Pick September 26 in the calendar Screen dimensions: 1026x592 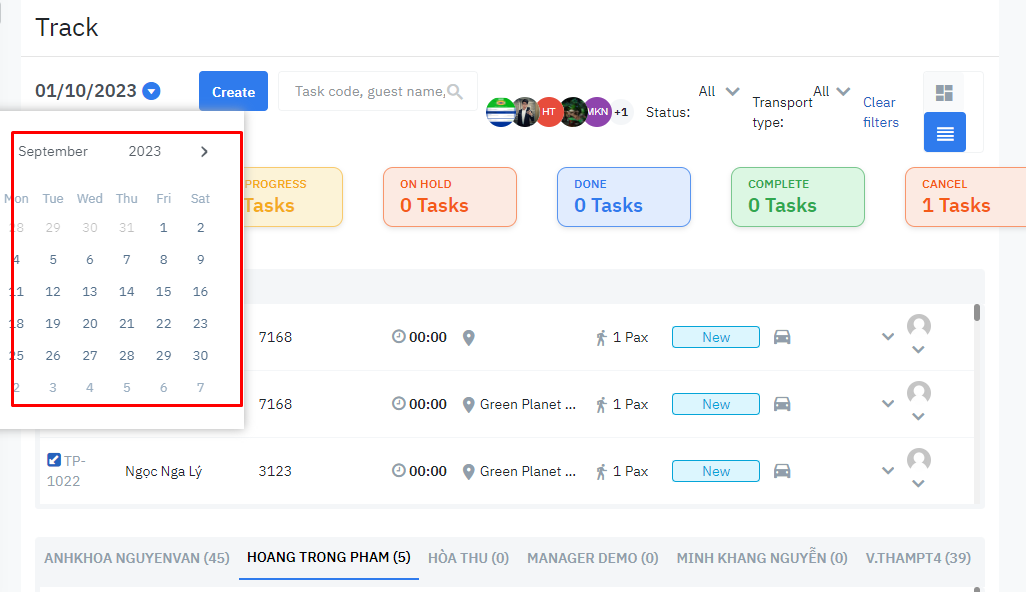tap(53, 356)
